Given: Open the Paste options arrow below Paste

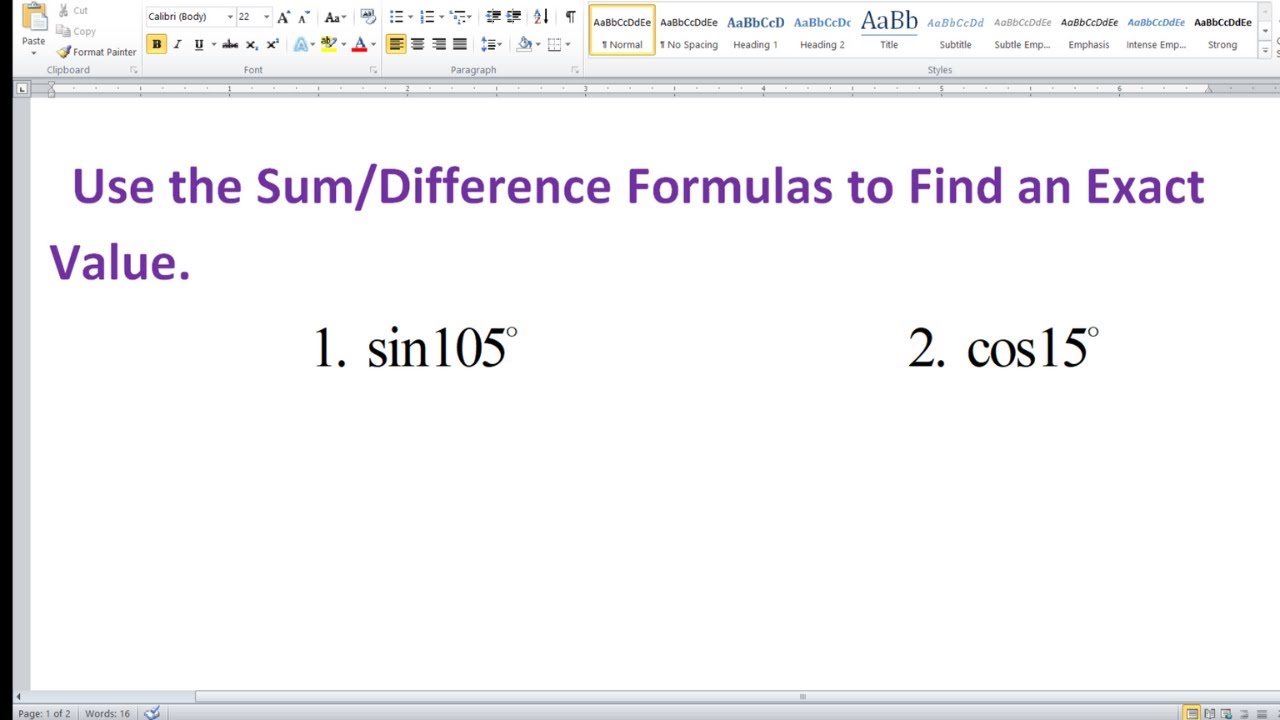Looking at the screenshot, I should click(33, 53).
